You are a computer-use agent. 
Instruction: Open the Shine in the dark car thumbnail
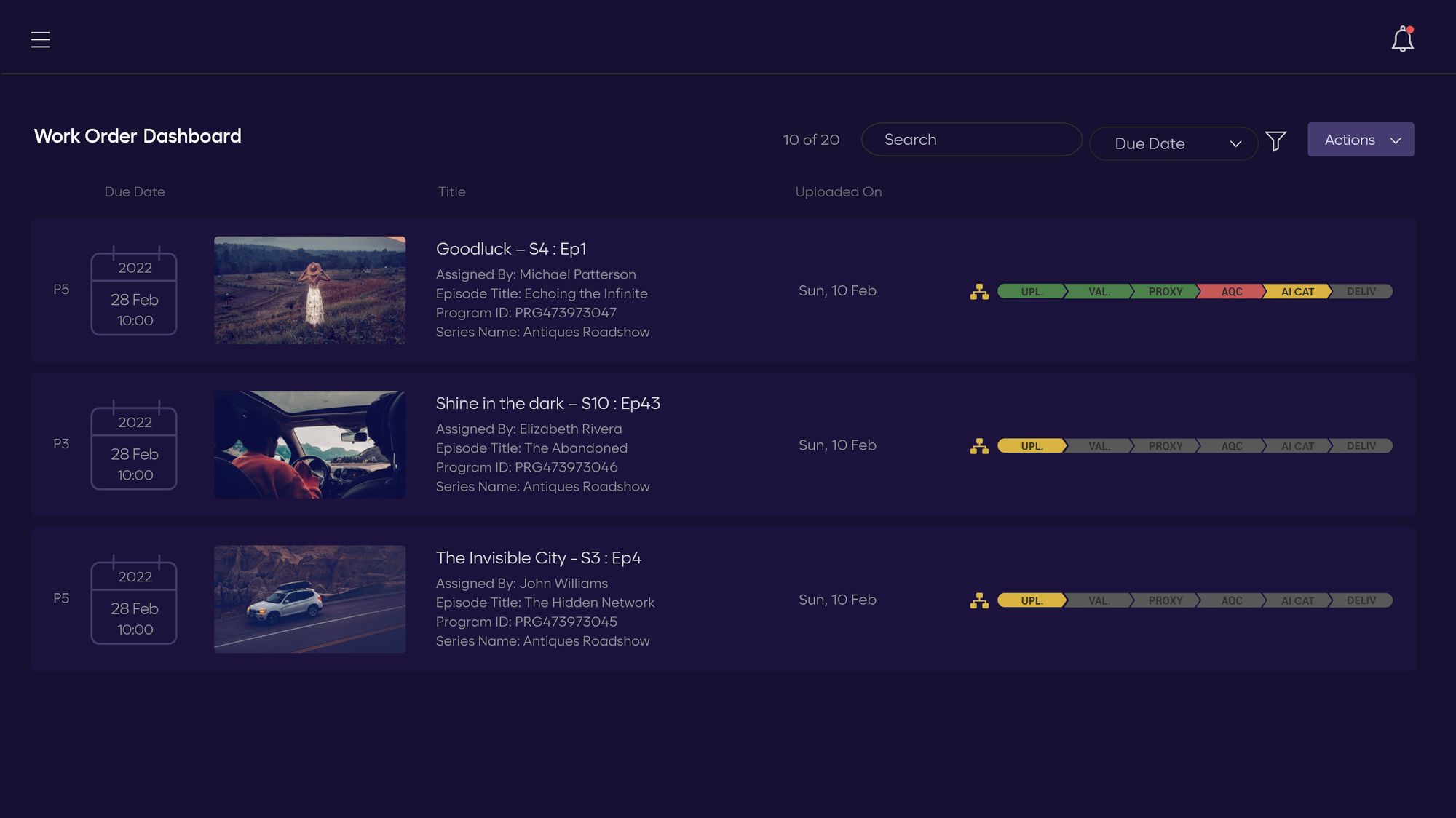pyautogui.click(x=309, y=445)
